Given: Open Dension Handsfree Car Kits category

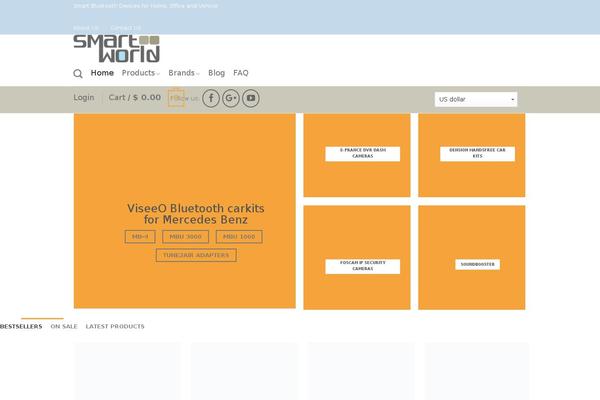Looking at the screenshot, I should [478, 153].
